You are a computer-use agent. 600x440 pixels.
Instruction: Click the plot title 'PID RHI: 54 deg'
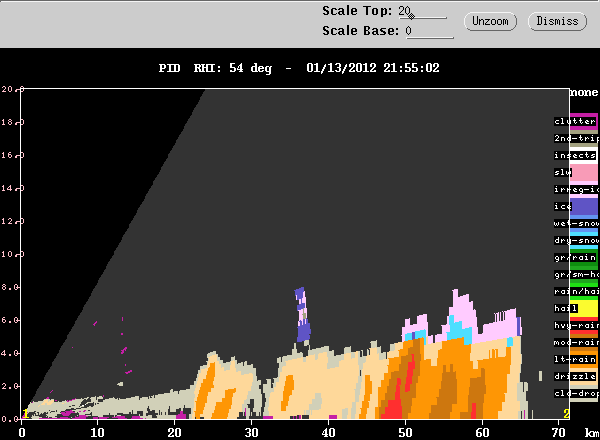(x=215, y=68)
